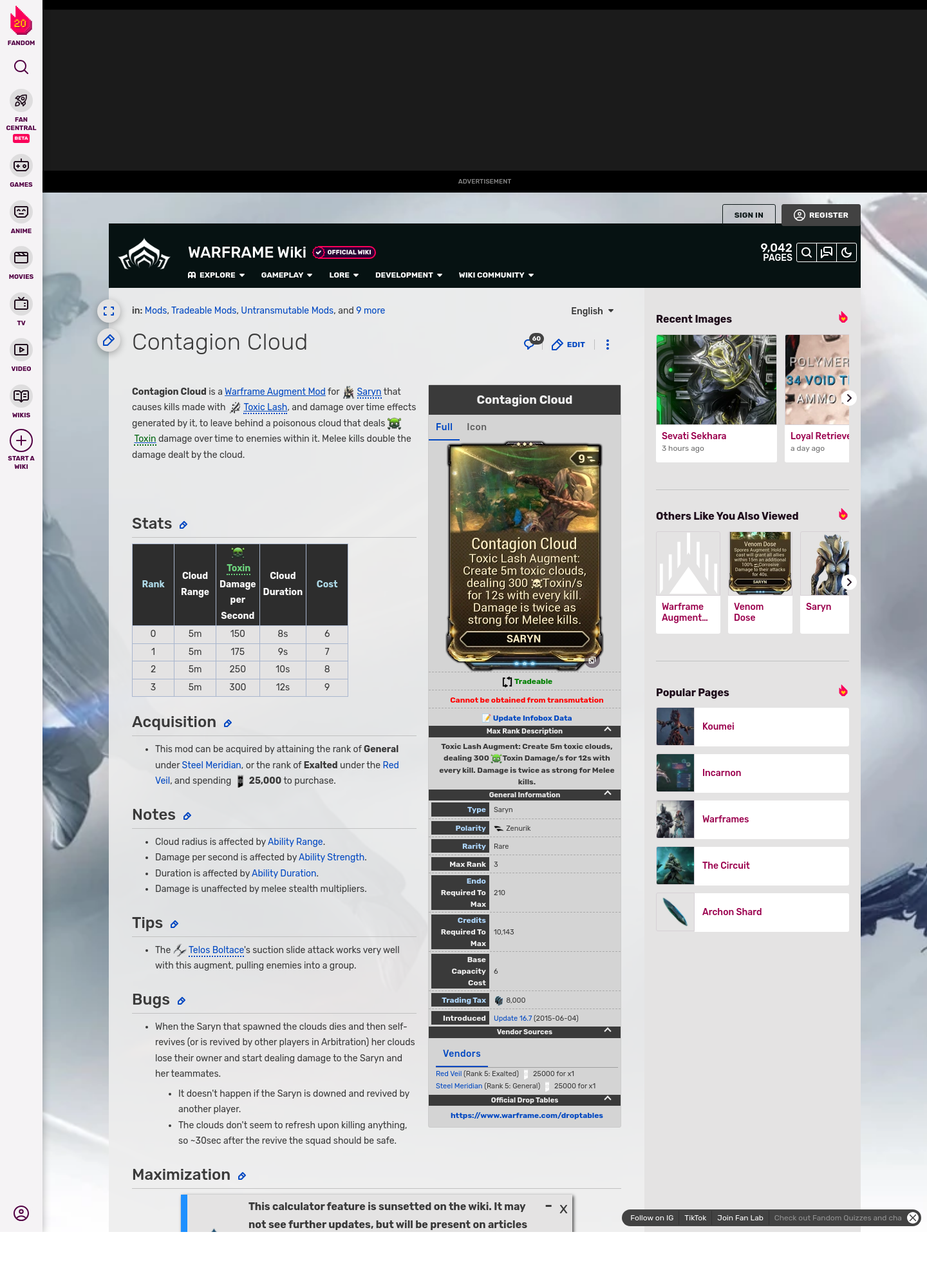This screenshot has height=1288, width=927.
Task: Toggle dark theme moon icon
Action: [847, 252]
